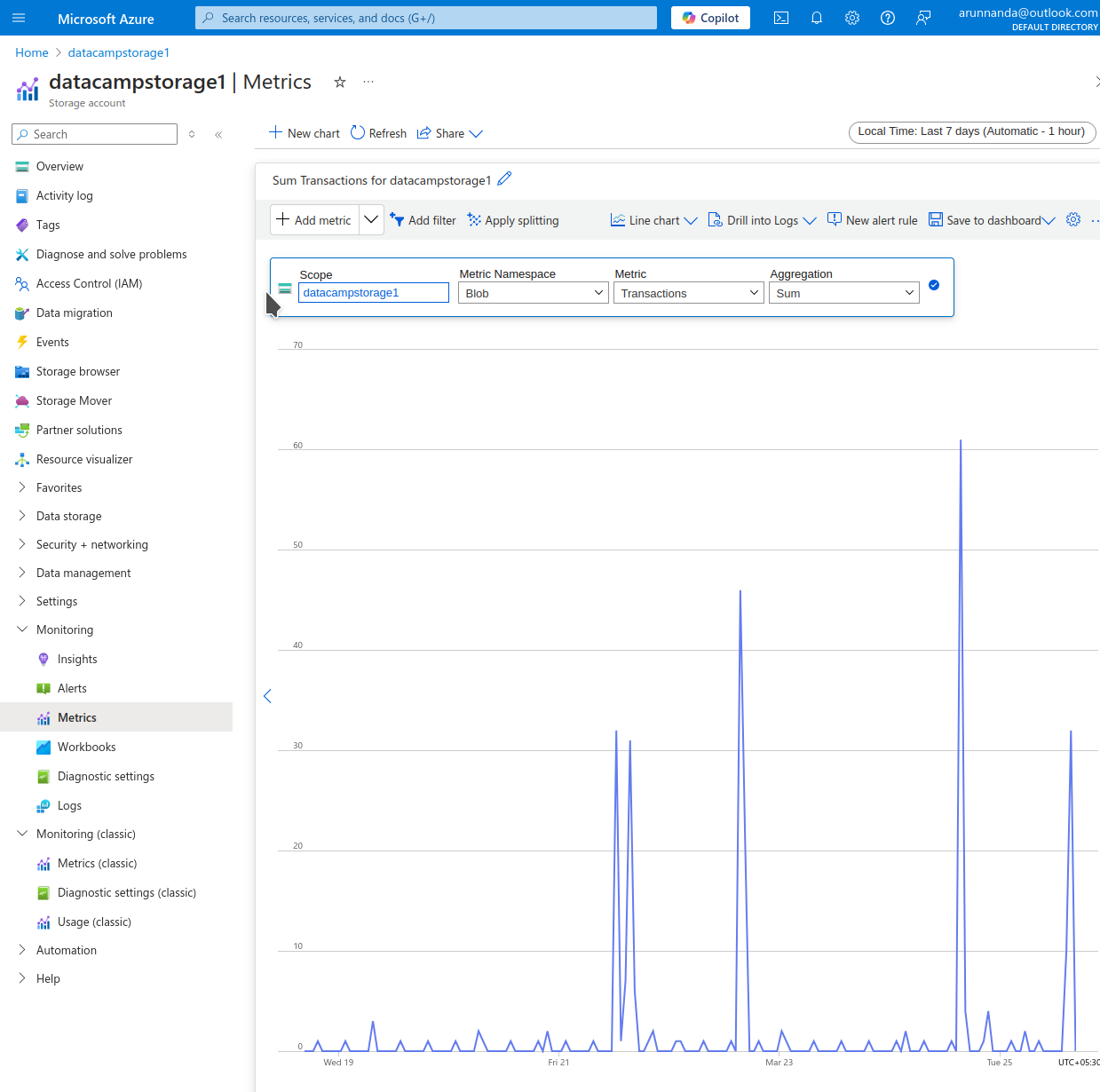Open Save to dashboard dropdown

pyautogui.click(x=992, y=220)
